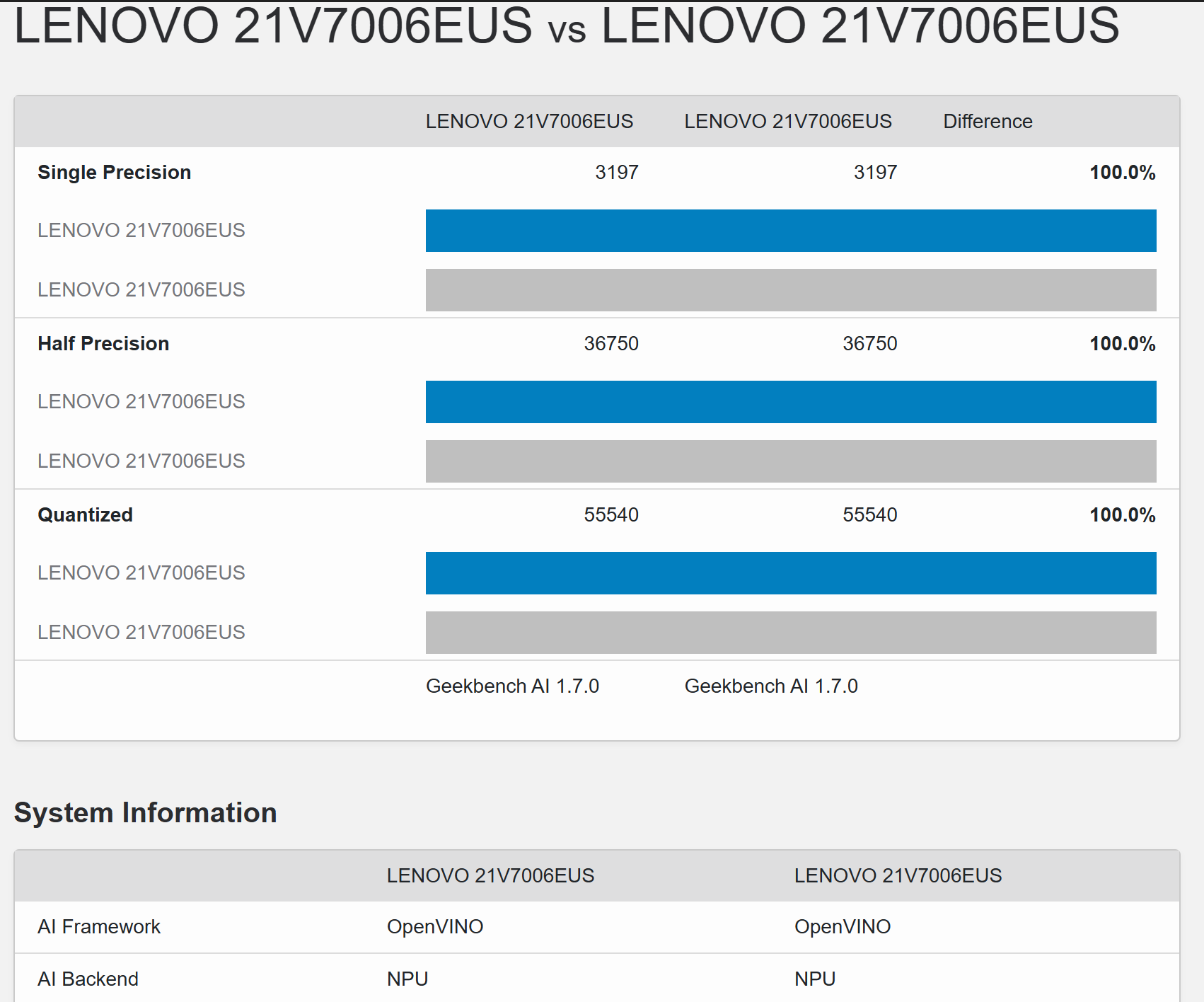The height and width of the screenshot is (1002, 1204).
Task: Click the blue Half Precision score bar
Action: pyautogui.click(x=791, y=402)
